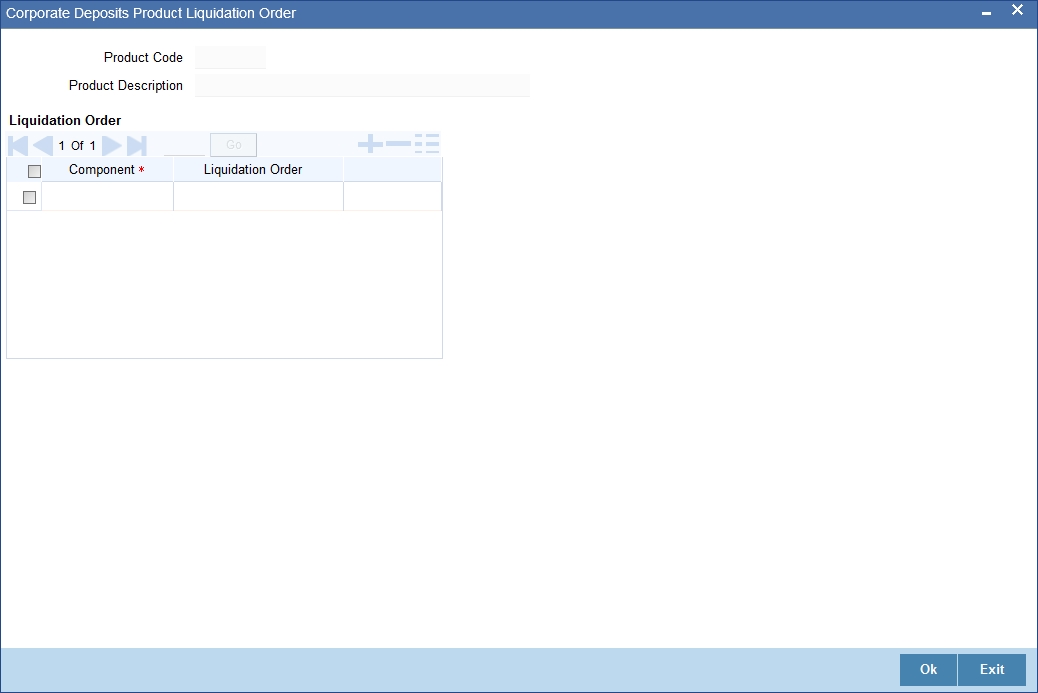The height and width of the screenshot is (693, 1038).
Task: Go to first page of Liquidation Order
Action: (18, 146)
